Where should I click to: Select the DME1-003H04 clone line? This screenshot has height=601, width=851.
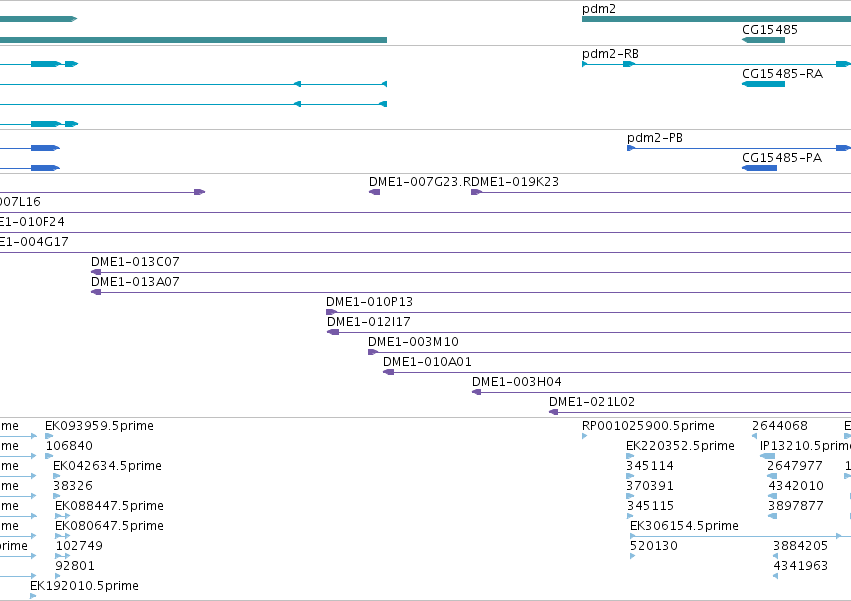661,392
